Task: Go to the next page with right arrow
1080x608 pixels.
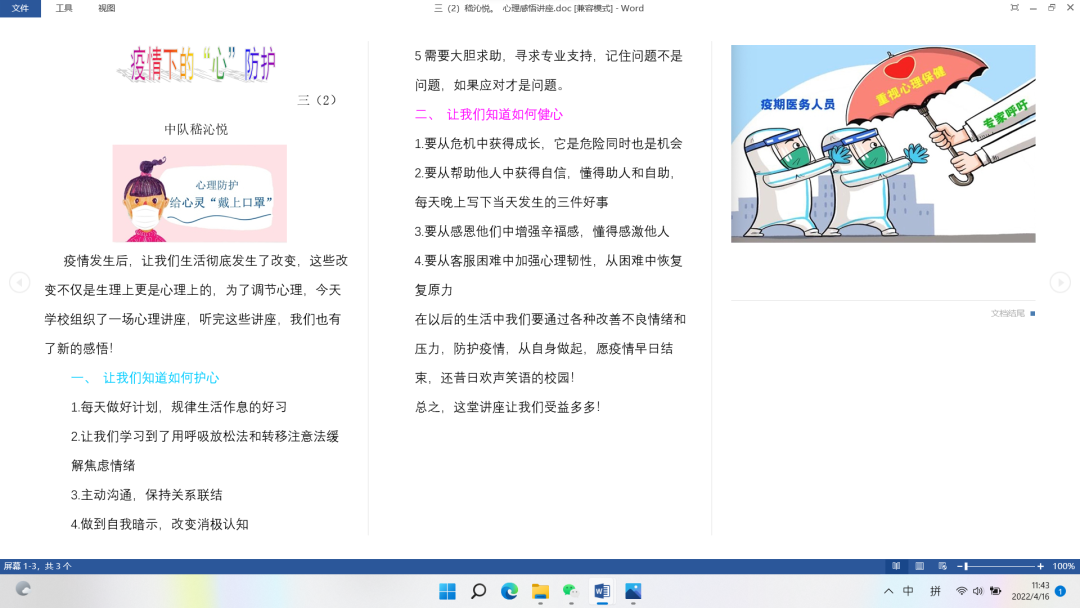Action: click(x=1059, y=283)
